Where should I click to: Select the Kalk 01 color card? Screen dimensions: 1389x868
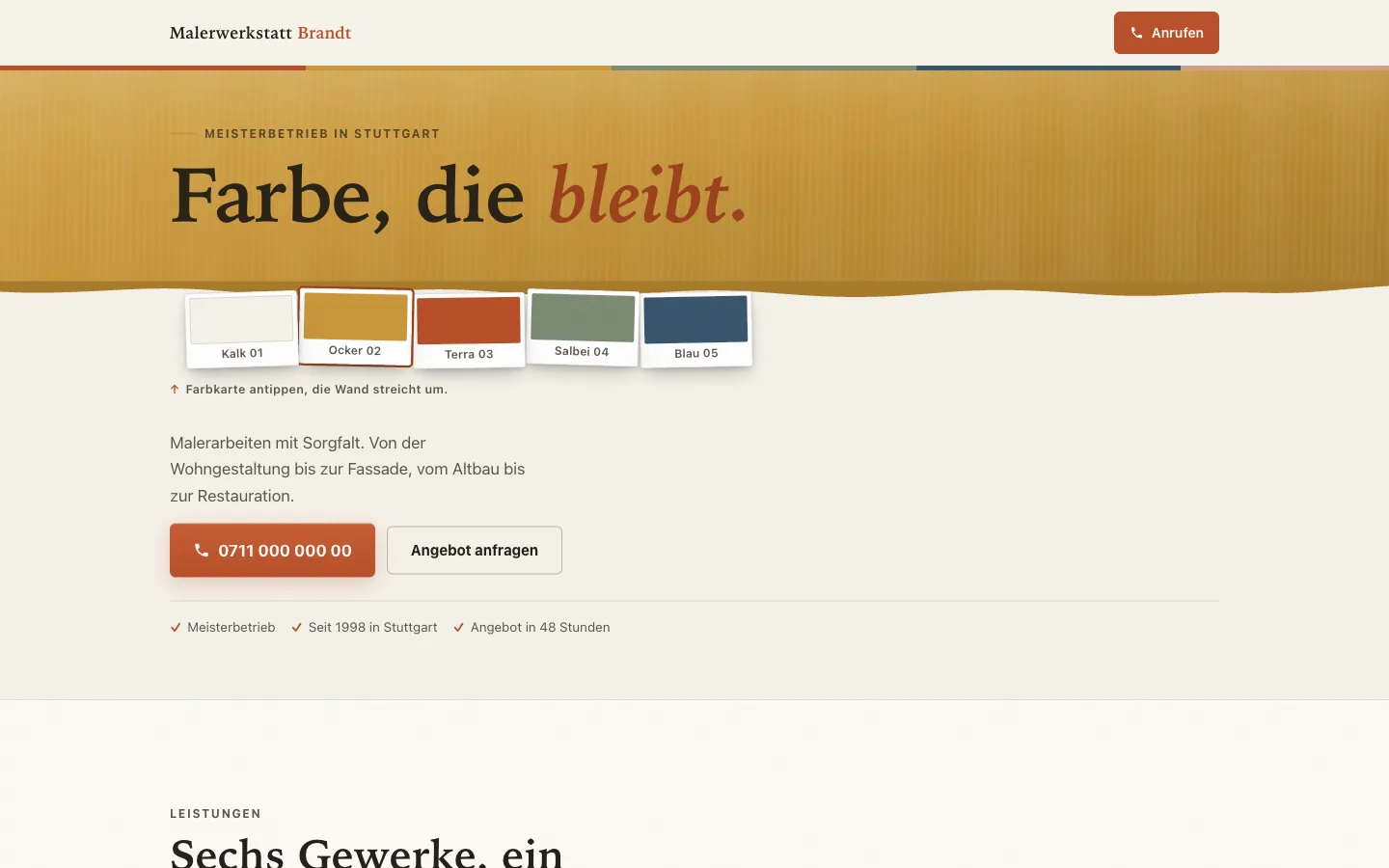click(x=241, y=330)
